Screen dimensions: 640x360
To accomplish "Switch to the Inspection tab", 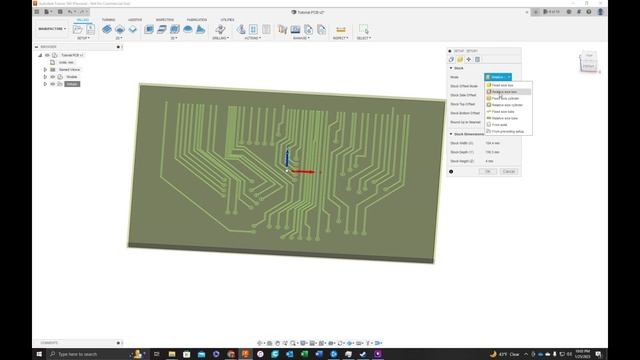I will (x=164, y=20).
